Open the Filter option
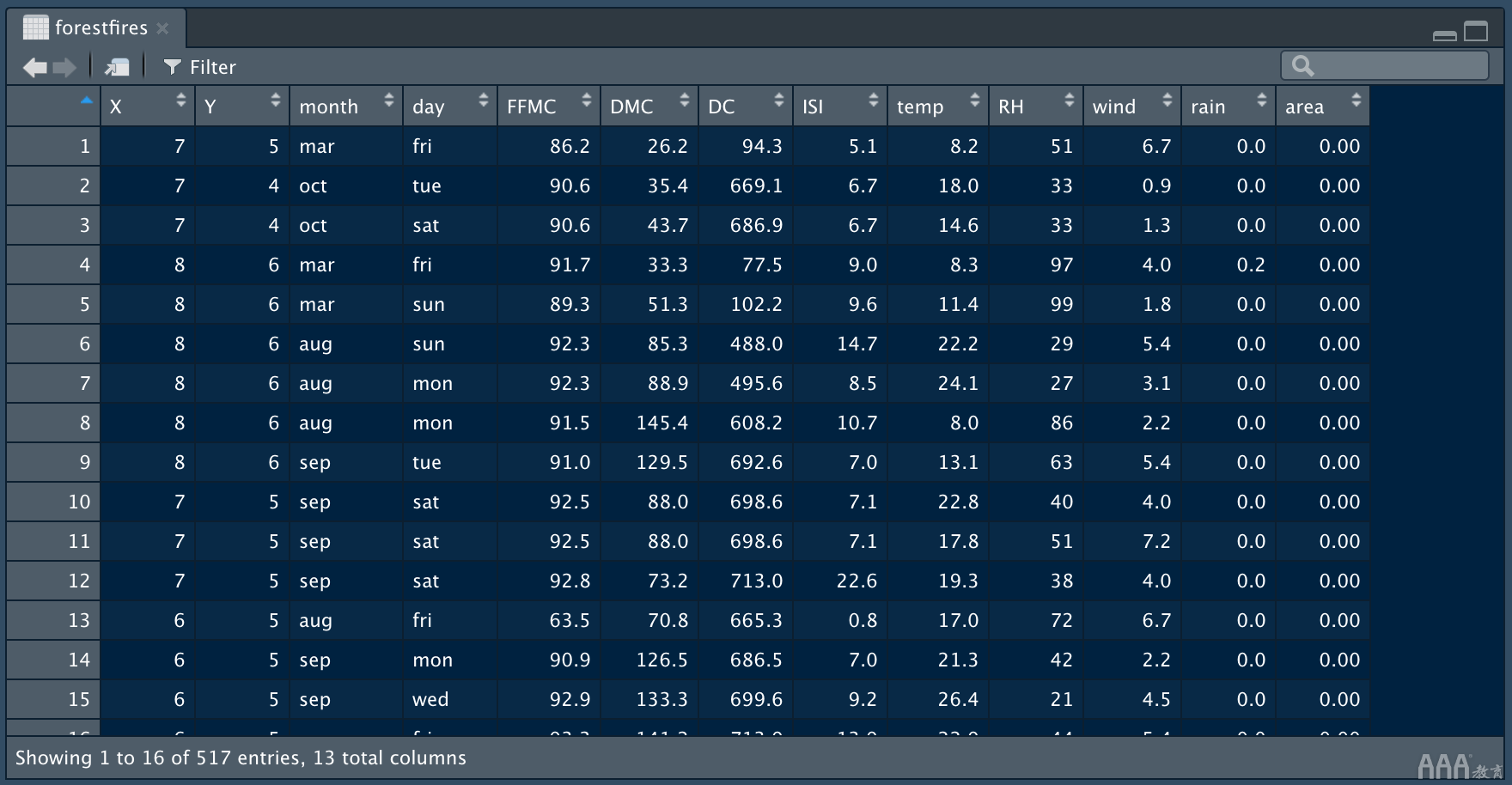 199,67
